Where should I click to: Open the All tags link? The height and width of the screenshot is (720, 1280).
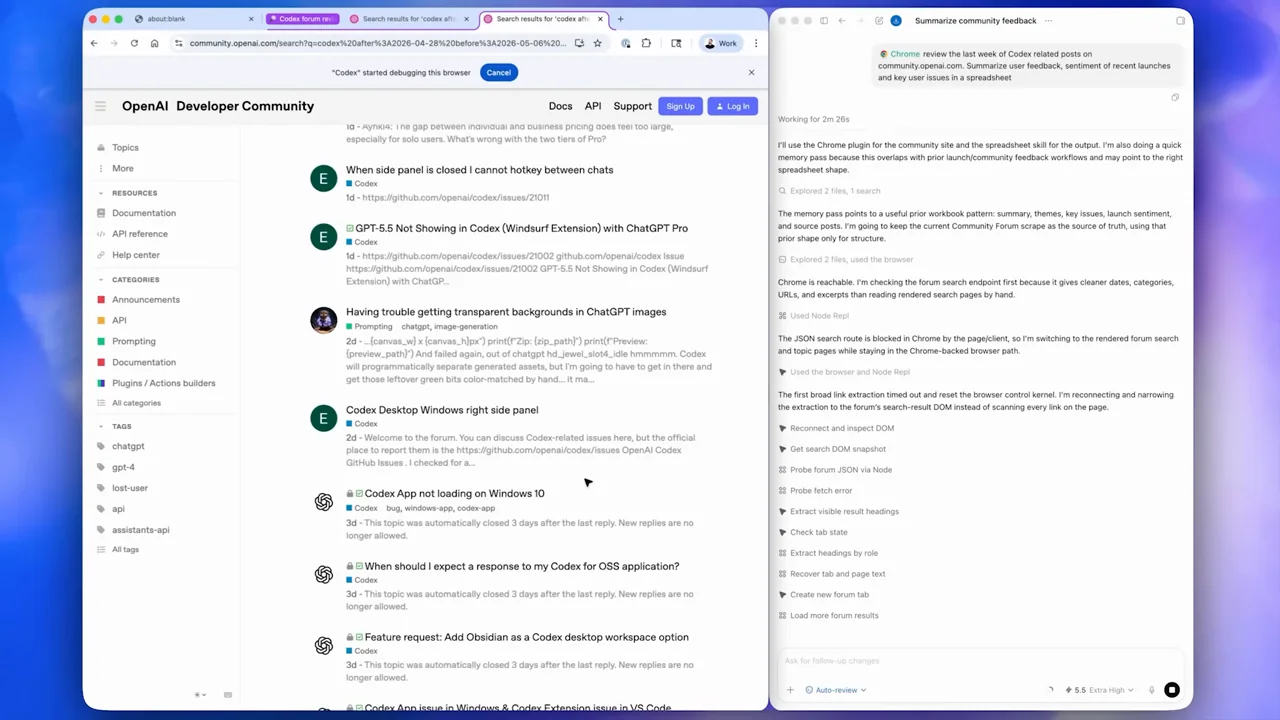tap(125, 549)
